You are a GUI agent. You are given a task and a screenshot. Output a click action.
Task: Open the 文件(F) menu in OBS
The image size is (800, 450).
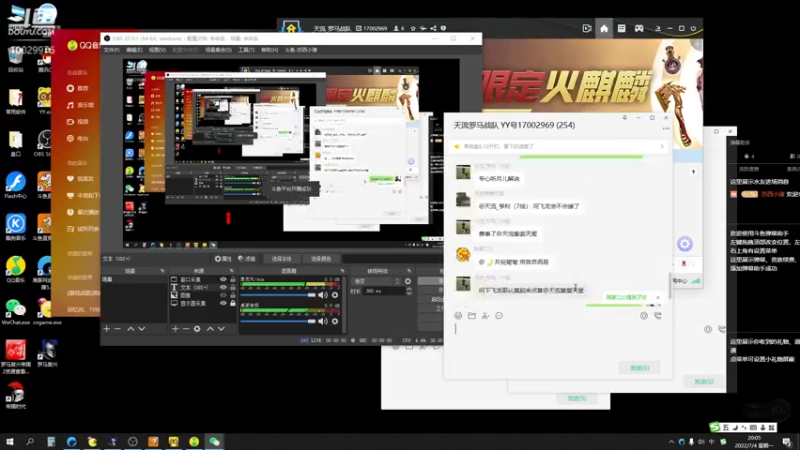point(111,50)
